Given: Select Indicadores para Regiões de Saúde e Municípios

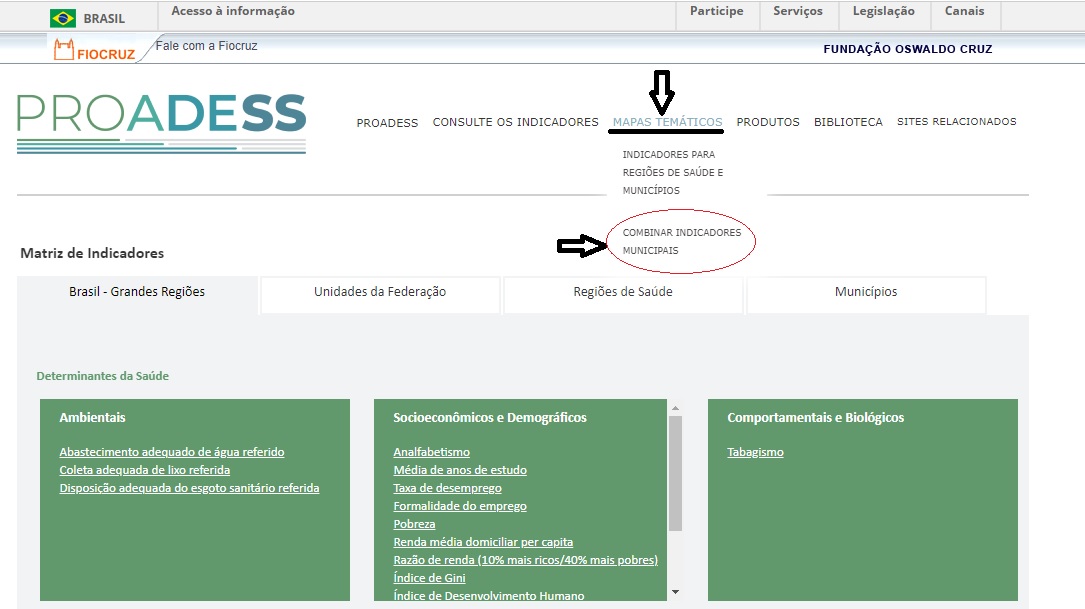Looking at the screenshot, I should [x=673, y=172].
